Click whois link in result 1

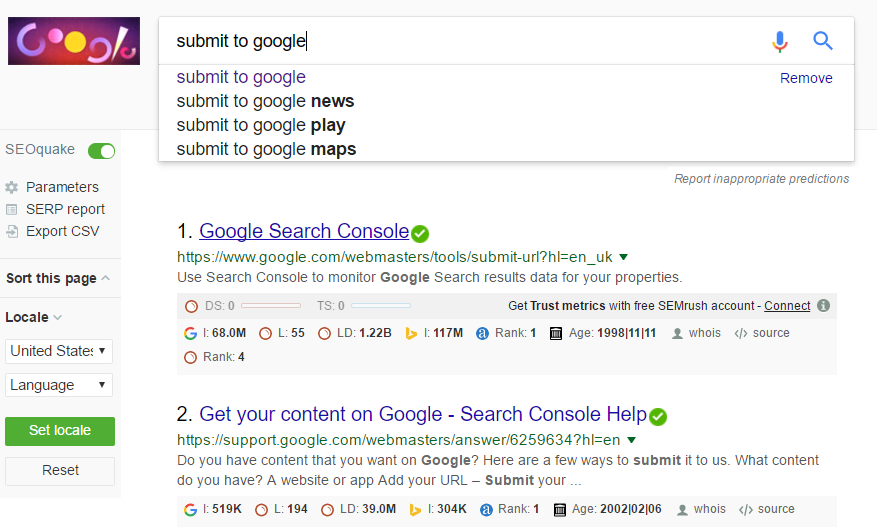pyautogui.click(x=705, y=333)
